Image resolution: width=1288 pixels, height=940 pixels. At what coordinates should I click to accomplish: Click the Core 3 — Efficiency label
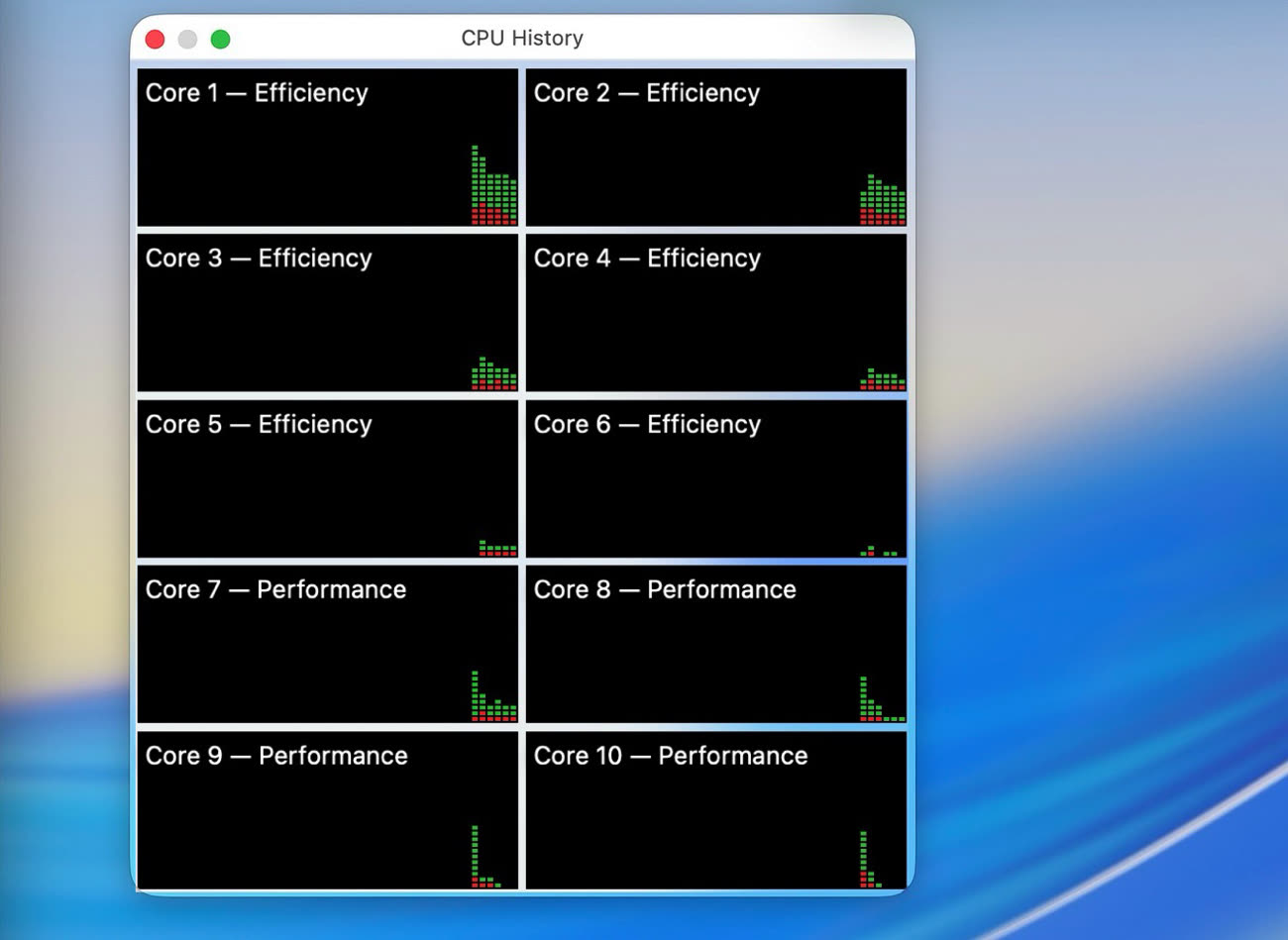[x=259, y=259]
